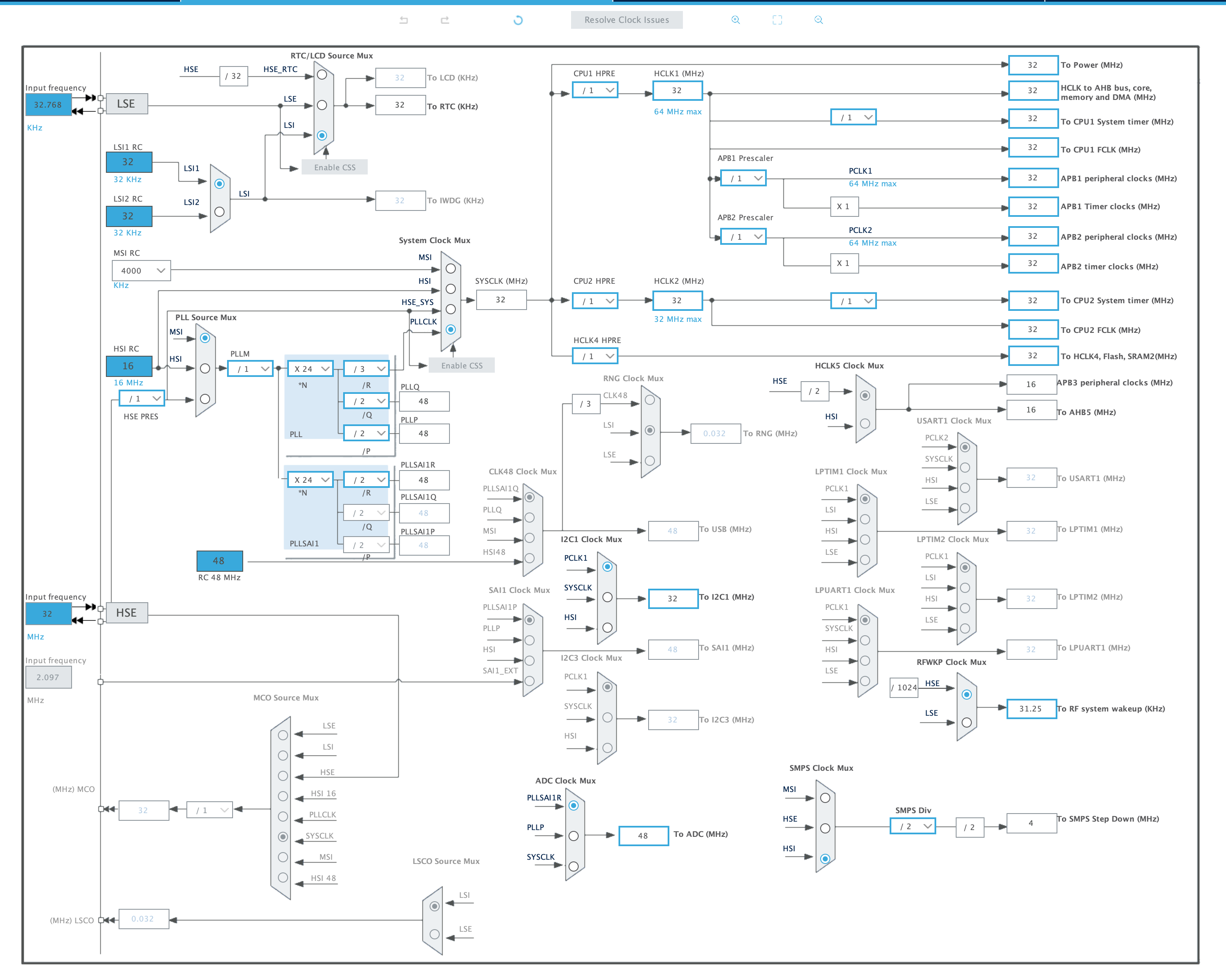1226x980 pixels.
Task: Edit the HCLK1 frequency input field
Action: coord(677,90)
